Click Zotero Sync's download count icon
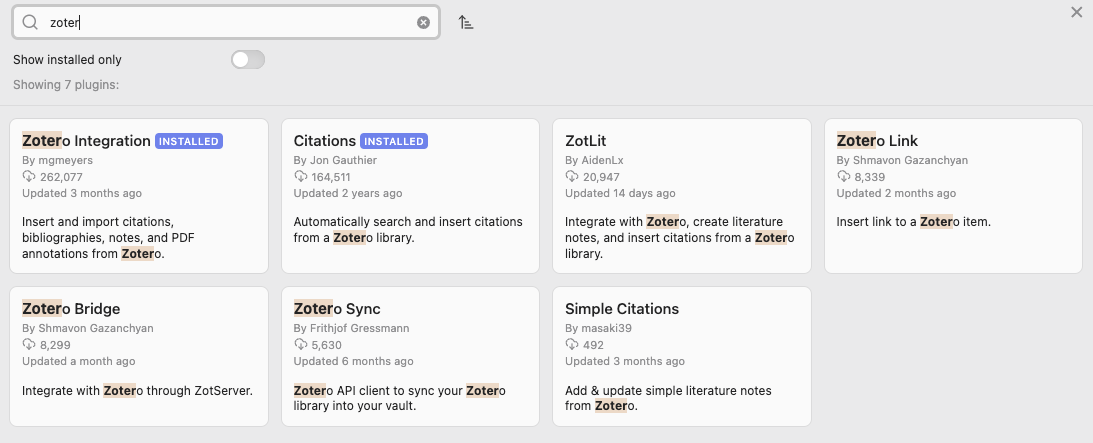The width and height of the screenshot is (1093, 443). pyautogui.click(x=301, y=345)
